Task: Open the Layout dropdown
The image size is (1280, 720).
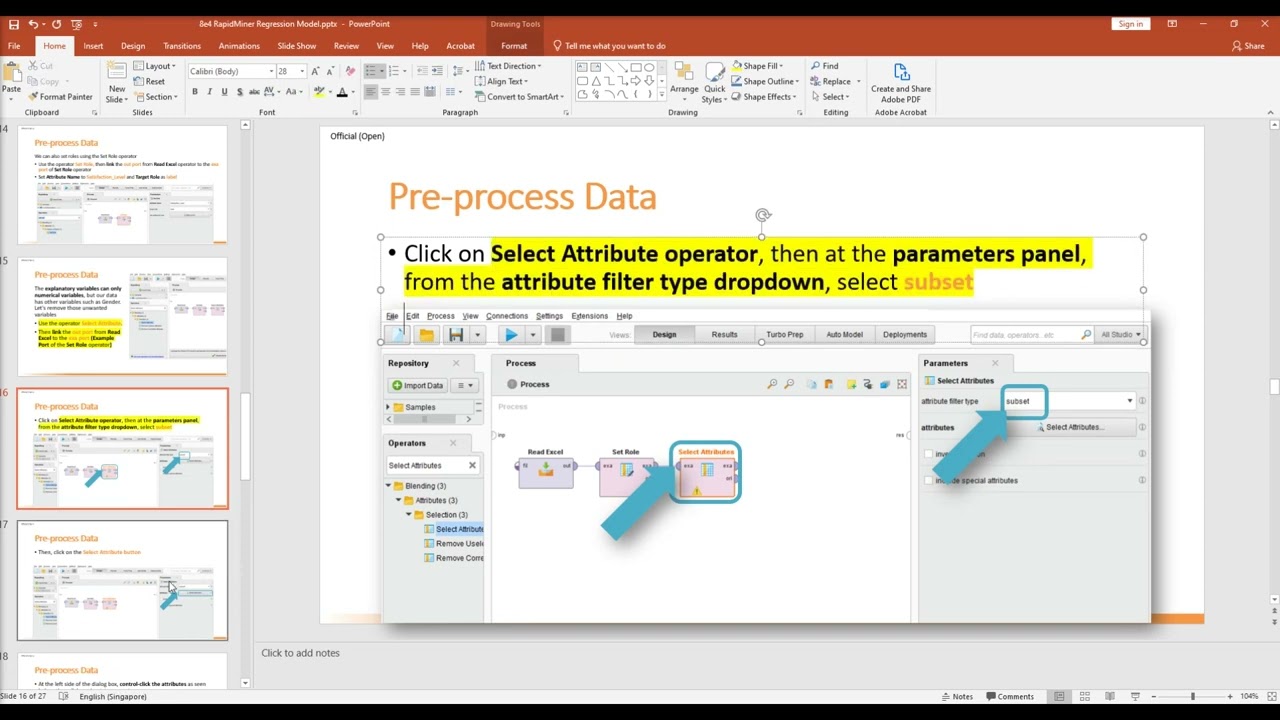Action: [155, 66]
